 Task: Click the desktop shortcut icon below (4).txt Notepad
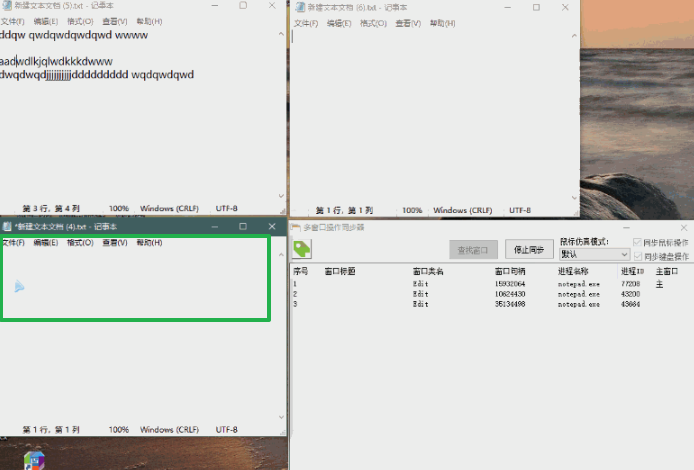tap(35, 460)
